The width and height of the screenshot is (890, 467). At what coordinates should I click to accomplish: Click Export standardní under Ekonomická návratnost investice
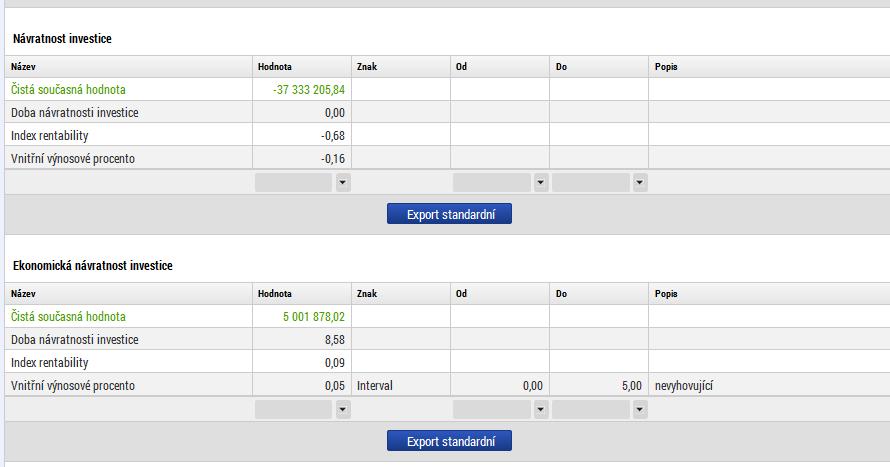tap(449, 441)
